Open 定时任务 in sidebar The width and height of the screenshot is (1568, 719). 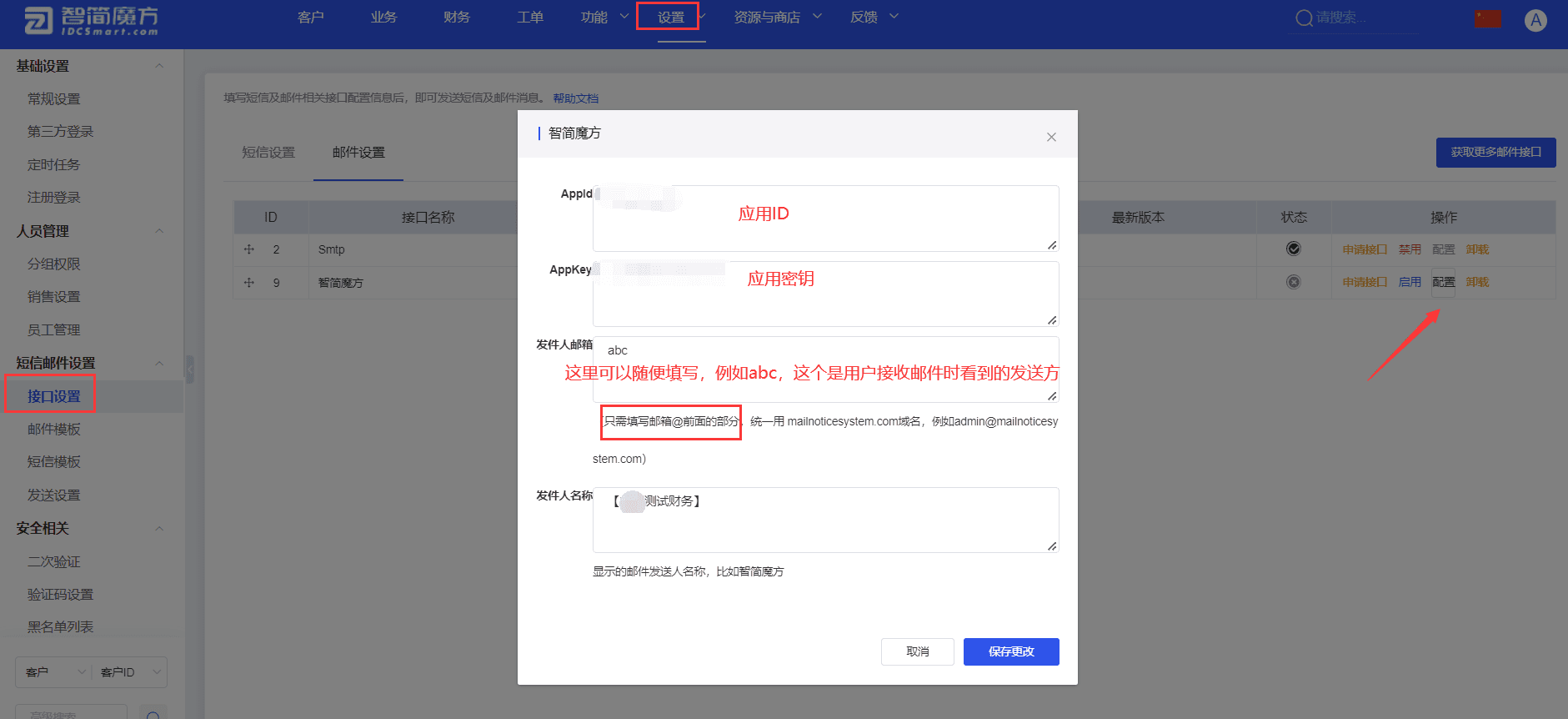tap(53, 164)
